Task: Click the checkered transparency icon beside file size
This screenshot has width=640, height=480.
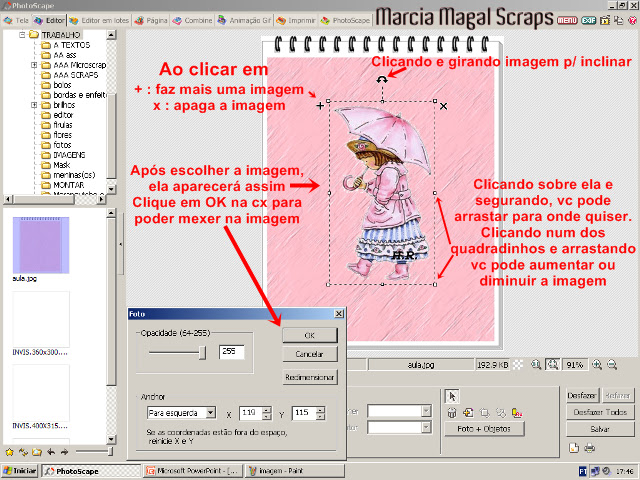Action: click(518, 364)
